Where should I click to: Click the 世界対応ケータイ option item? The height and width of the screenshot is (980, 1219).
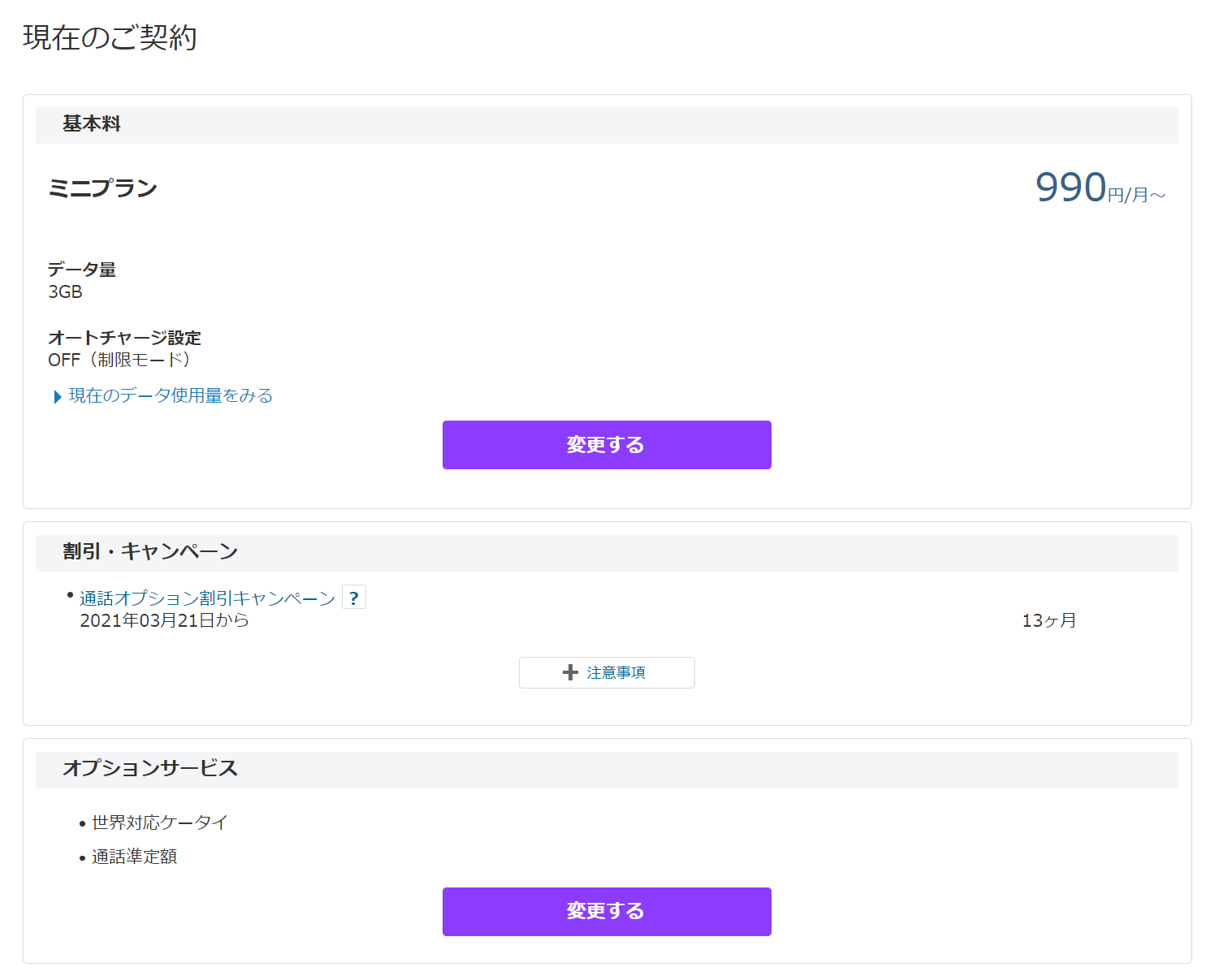160,822
